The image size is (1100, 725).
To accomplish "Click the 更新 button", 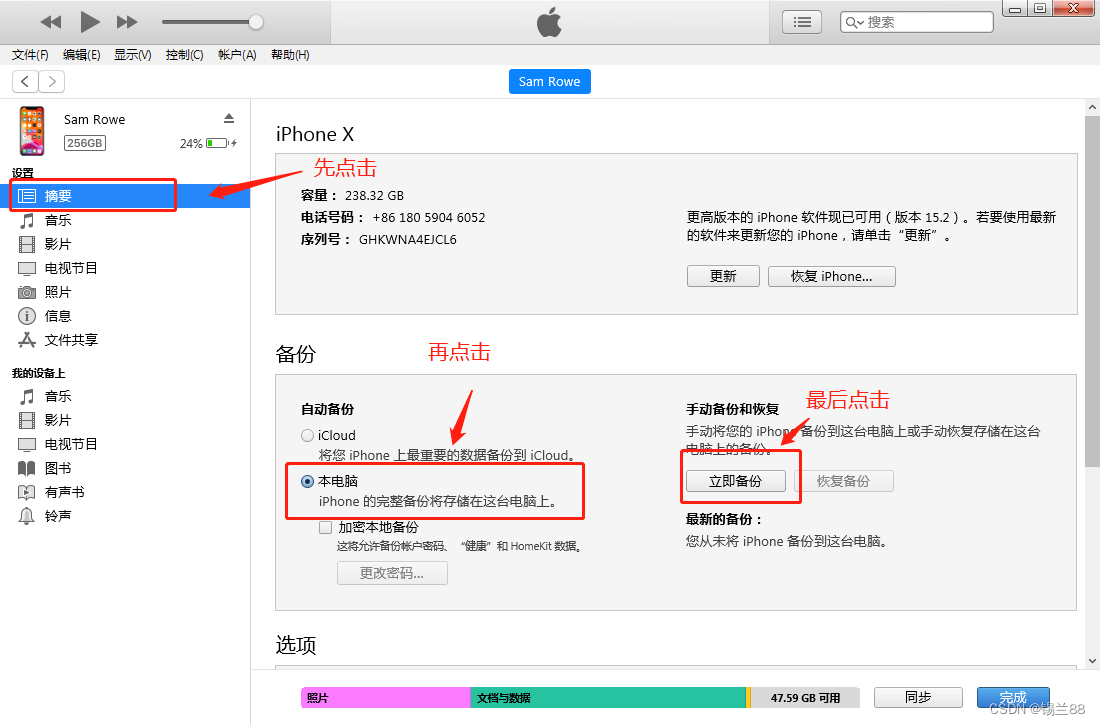I will pos(723,277).
